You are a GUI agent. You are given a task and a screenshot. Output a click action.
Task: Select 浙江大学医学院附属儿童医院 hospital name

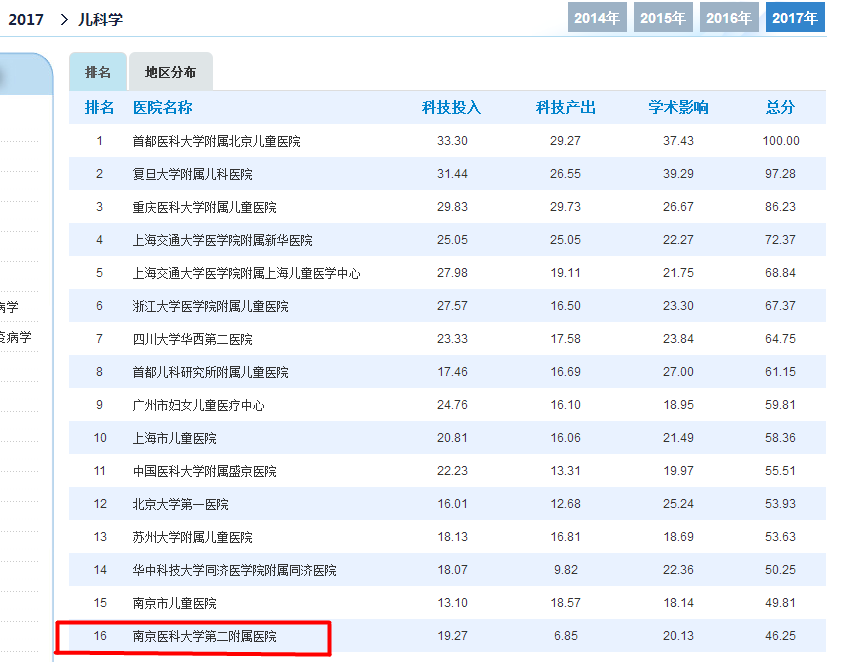coord(210,306)
